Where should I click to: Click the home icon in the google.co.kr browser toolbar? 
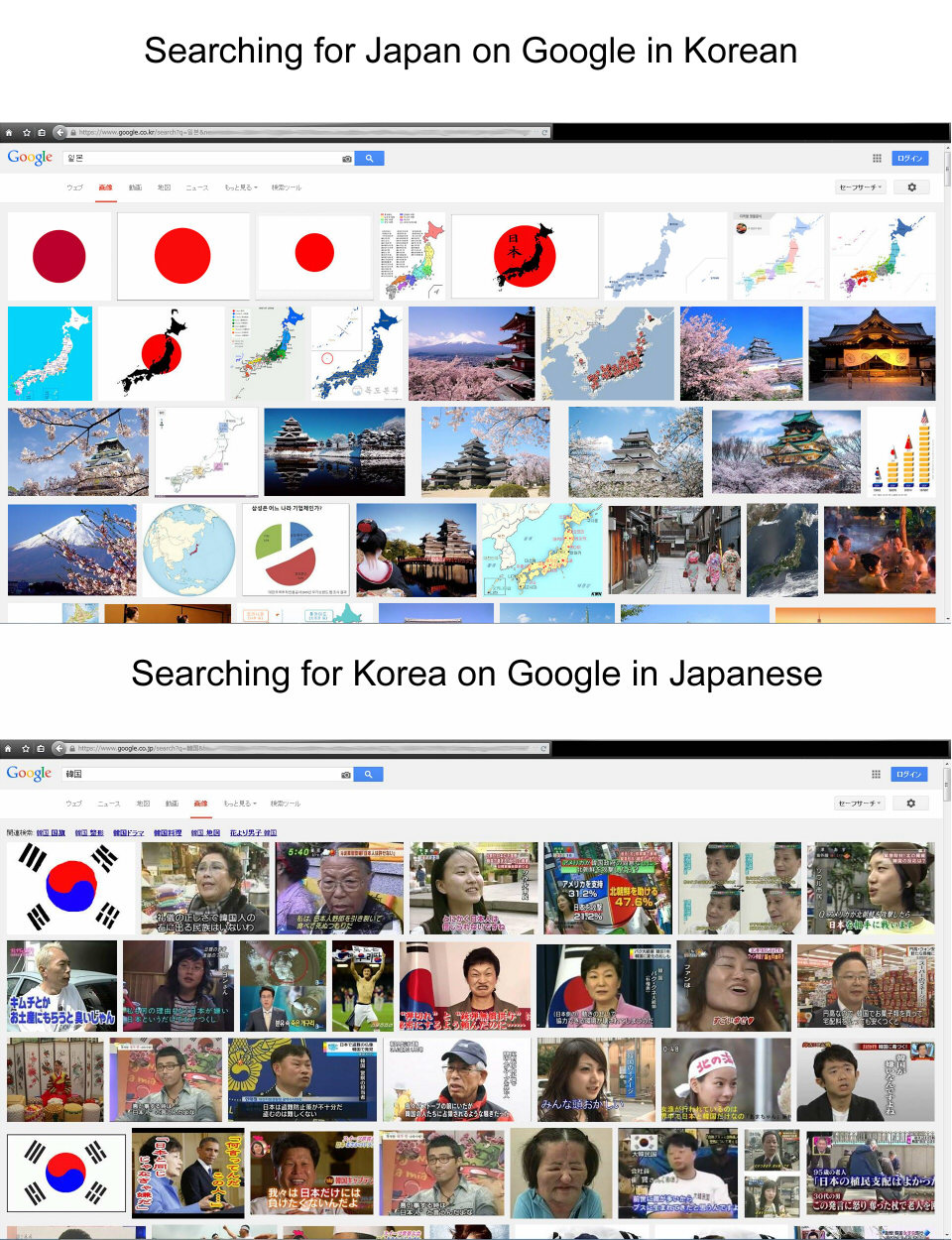tap(9, 132)
